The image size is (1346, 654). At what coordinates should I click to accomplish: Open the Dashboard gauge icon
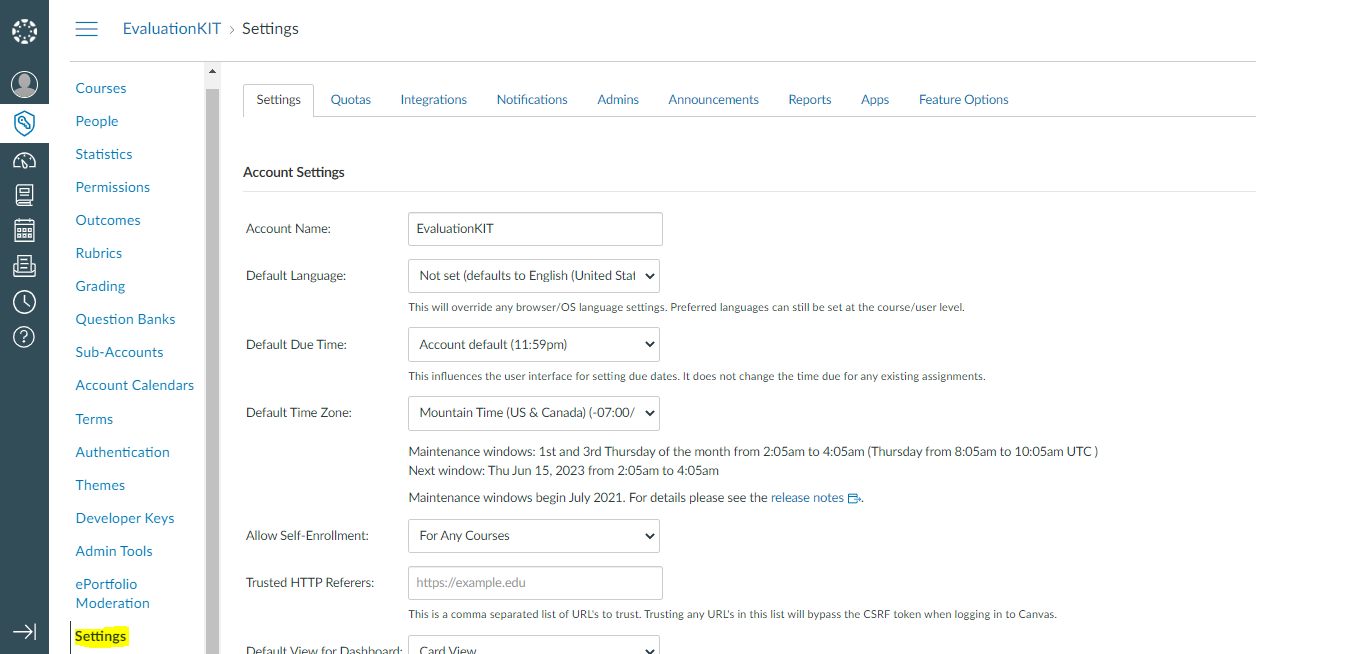pos(24,158)
